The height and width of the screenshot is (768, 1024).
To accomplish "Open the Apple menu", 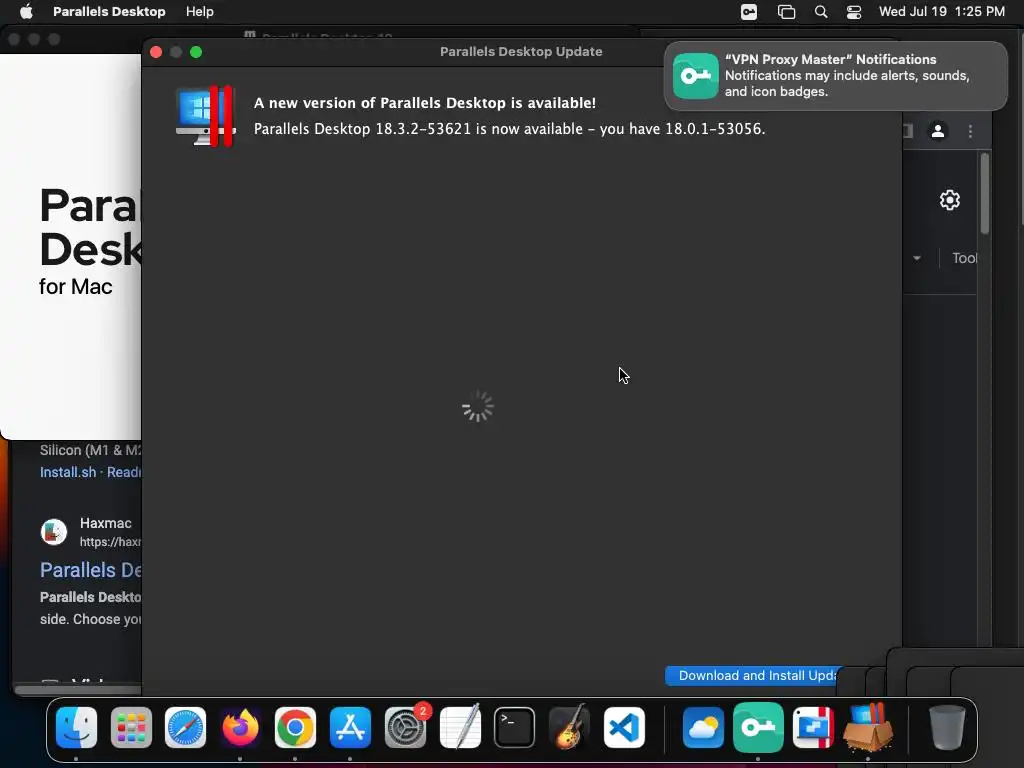I will [x=26, y=12].
